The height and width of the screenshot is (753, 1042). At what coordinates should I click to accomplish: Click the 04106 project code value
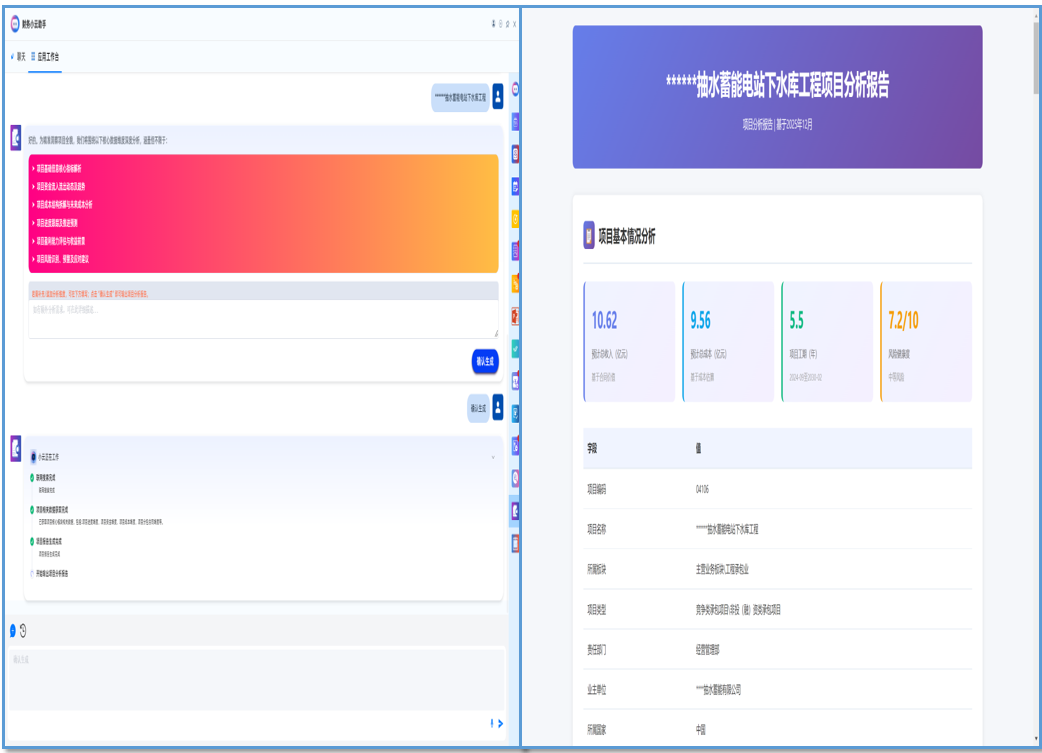pyautogui.click(x=702, y=490)
